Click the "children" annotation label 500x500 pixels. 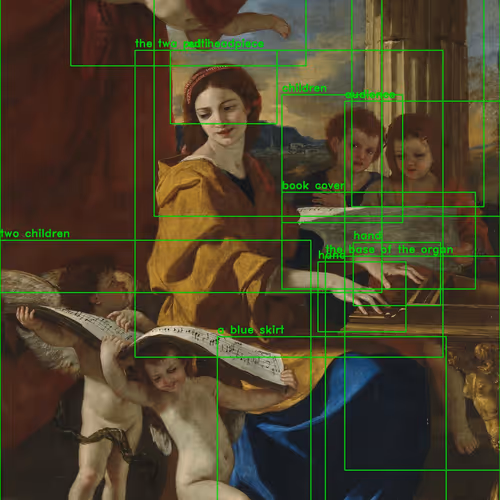[x=304, y=88]
